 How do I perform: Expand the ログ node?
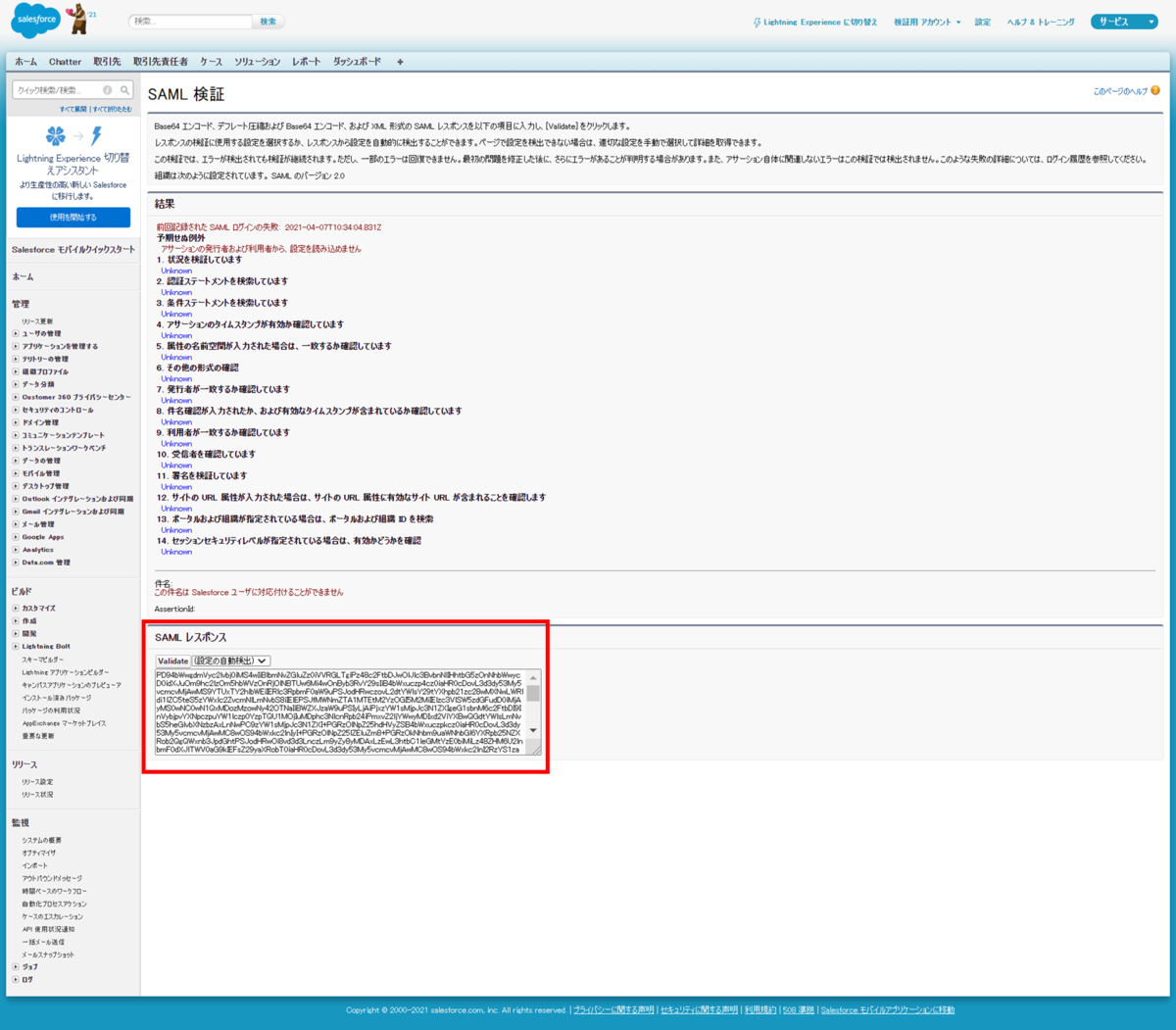pyautogui.click(x=16, y=980)
